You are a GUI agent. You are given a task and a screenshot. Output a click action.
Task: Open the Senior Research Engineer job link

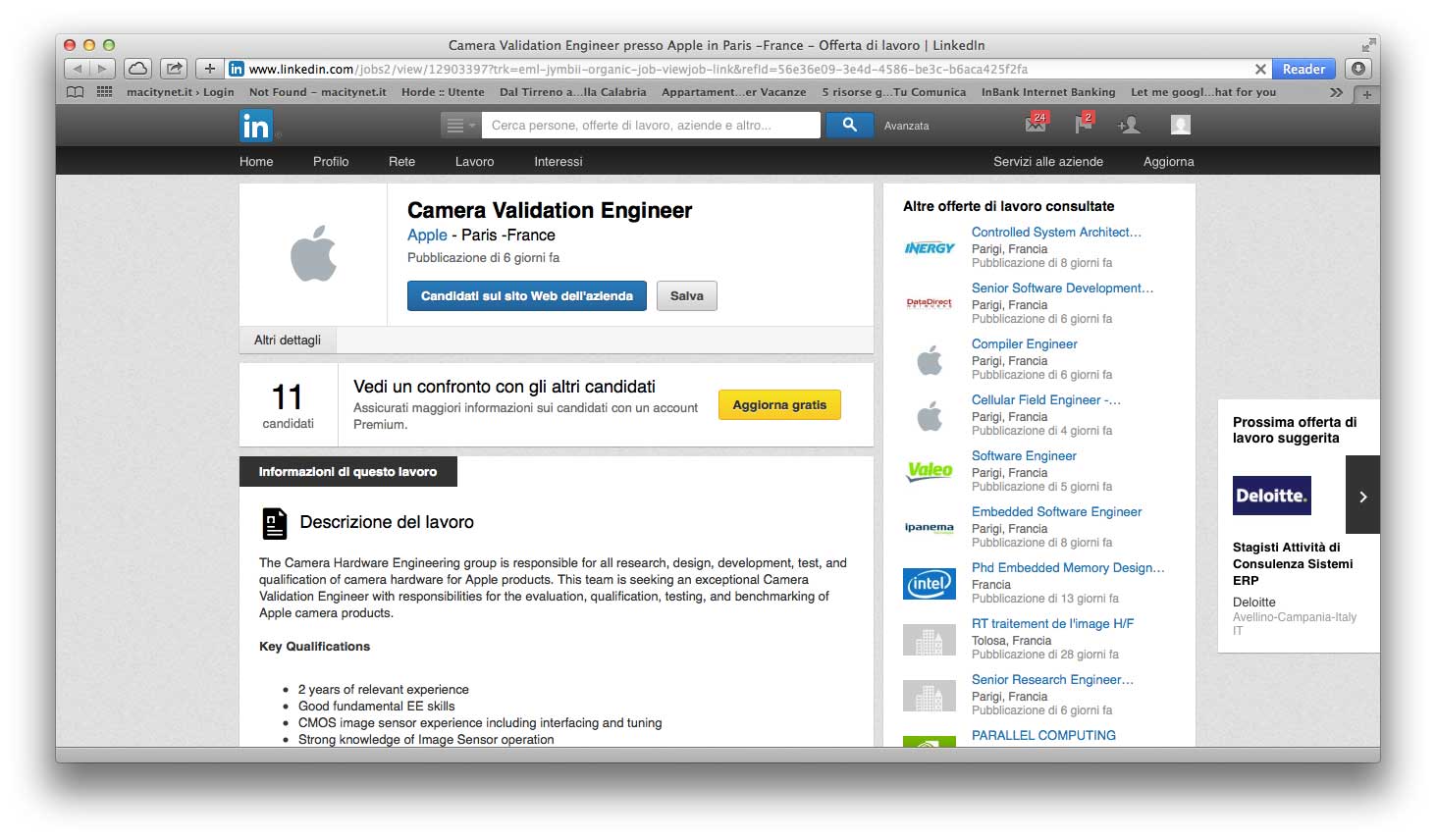[x=1052, y=680]
